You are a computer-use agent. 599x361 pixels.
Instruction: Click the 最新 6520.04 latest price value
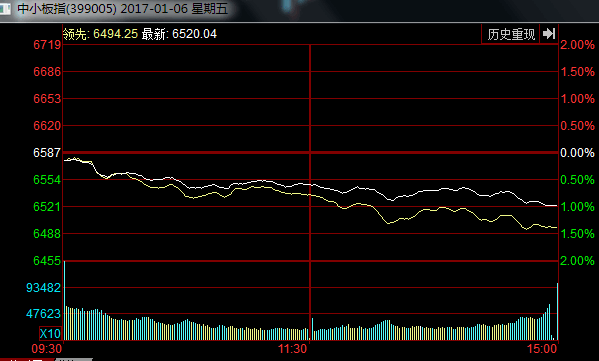179,34
